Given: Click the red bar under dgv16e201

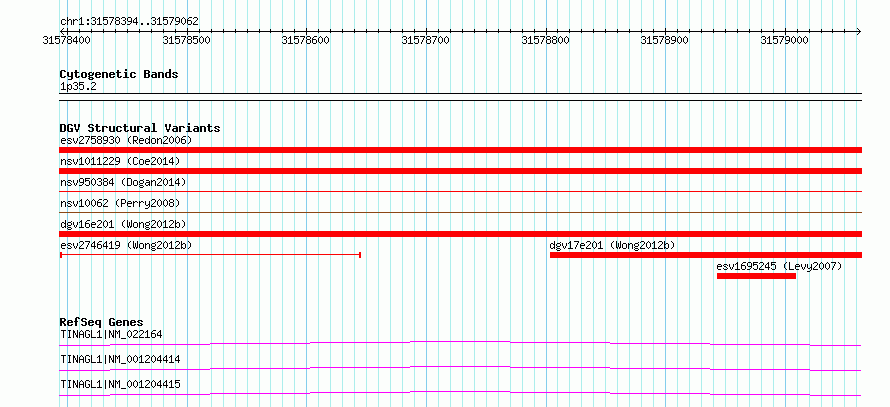Looking at the screenshot, I should coord(460,234).
